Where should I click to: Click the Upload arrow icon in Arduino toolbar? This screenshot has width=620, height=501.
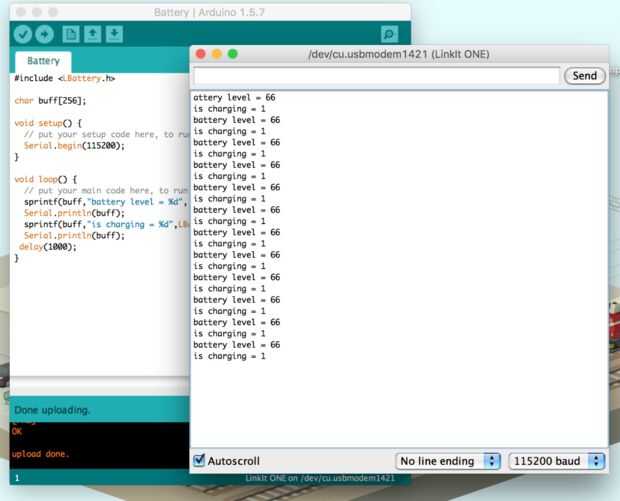click(x=45, y=34)
